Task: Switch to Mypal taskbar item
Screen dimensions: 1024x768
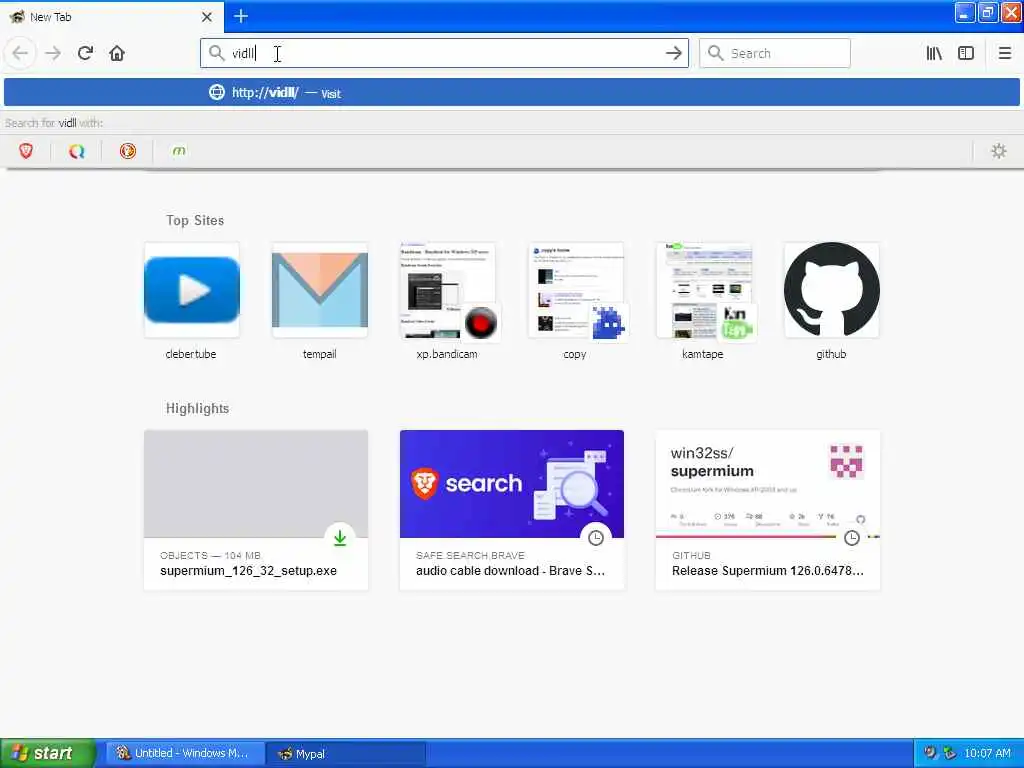Action: (x=347, y=754)
